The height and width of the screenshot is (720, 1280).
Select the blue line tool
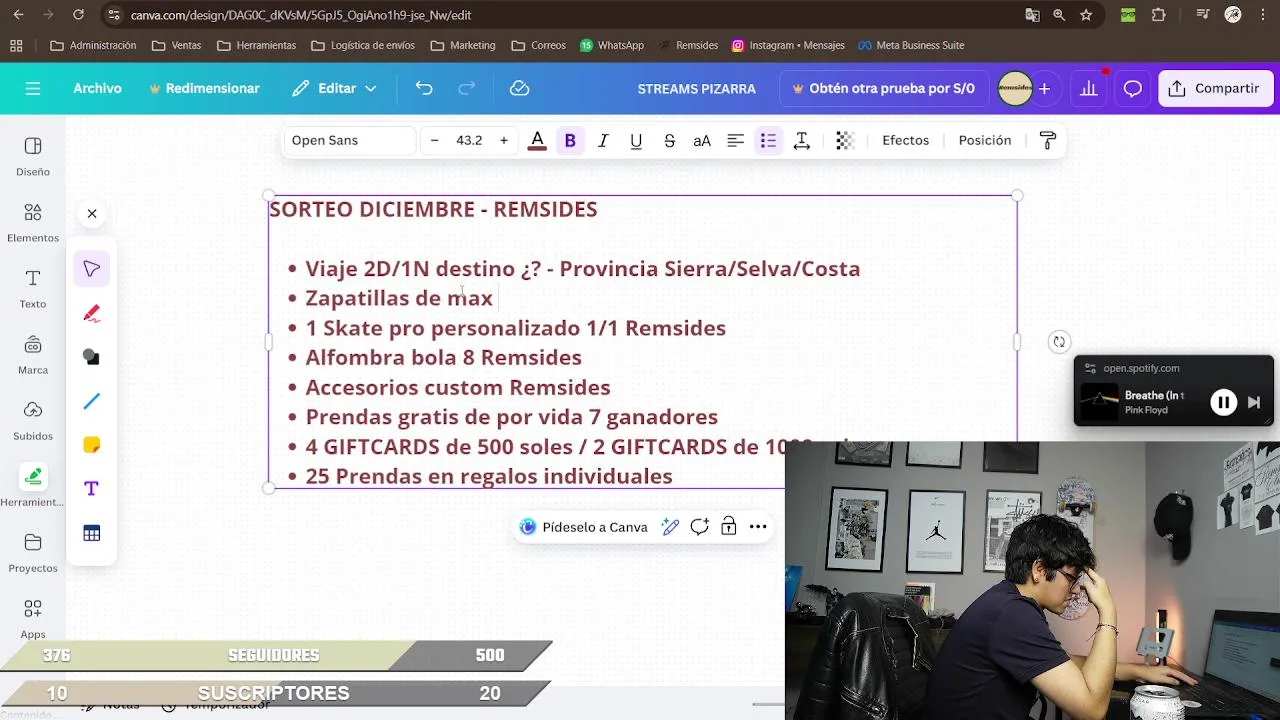click(x=92, y=401)
